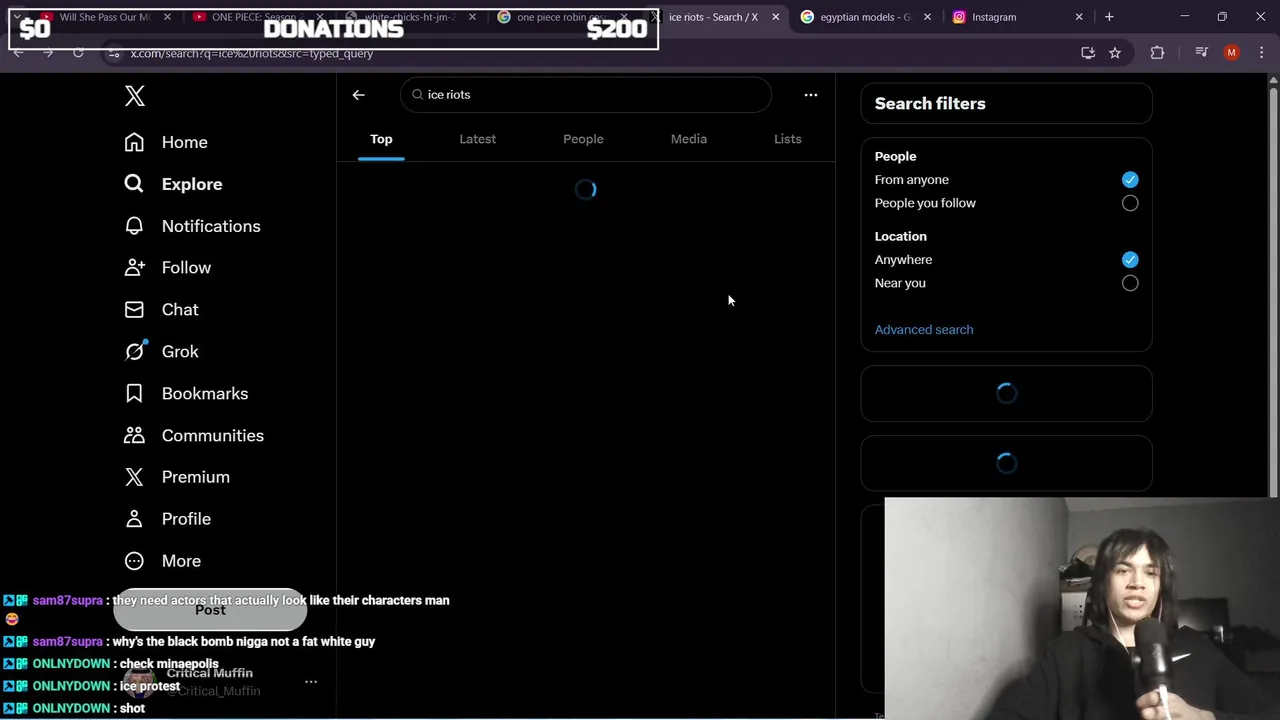Screen dimensions: 1280x720
Task: Click the X logo in the sidebar
Action: [135, 96]
